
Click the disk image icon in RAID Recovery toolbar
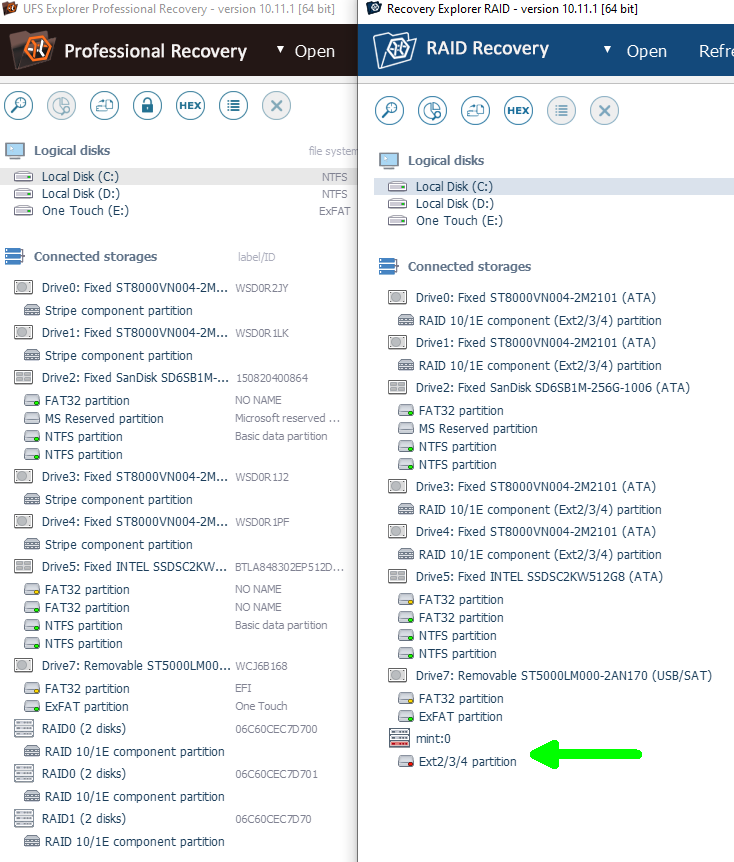pos(475,110)
